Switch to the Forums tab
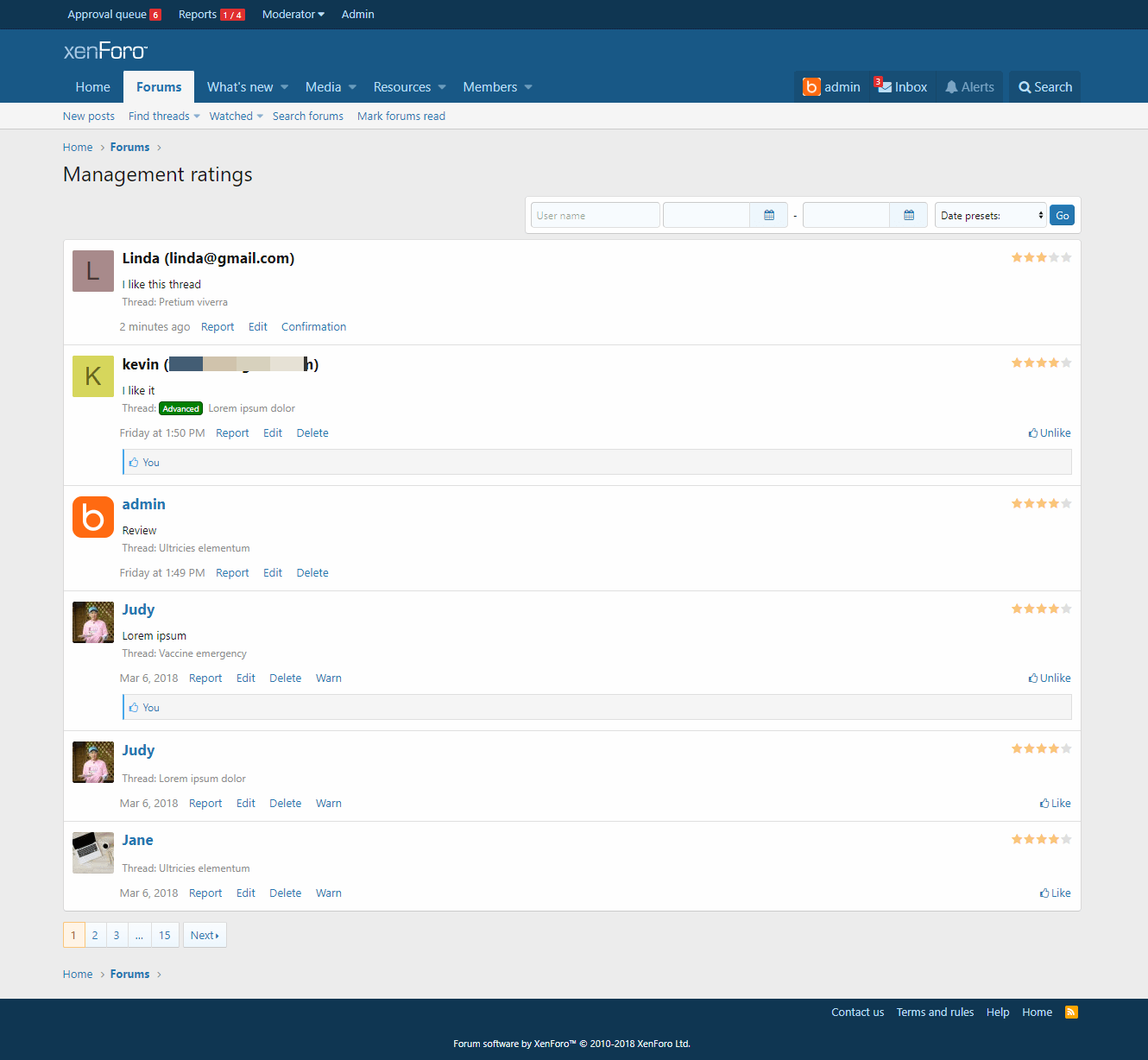The image size is (1148, 1060). click(x=159, y=87)
